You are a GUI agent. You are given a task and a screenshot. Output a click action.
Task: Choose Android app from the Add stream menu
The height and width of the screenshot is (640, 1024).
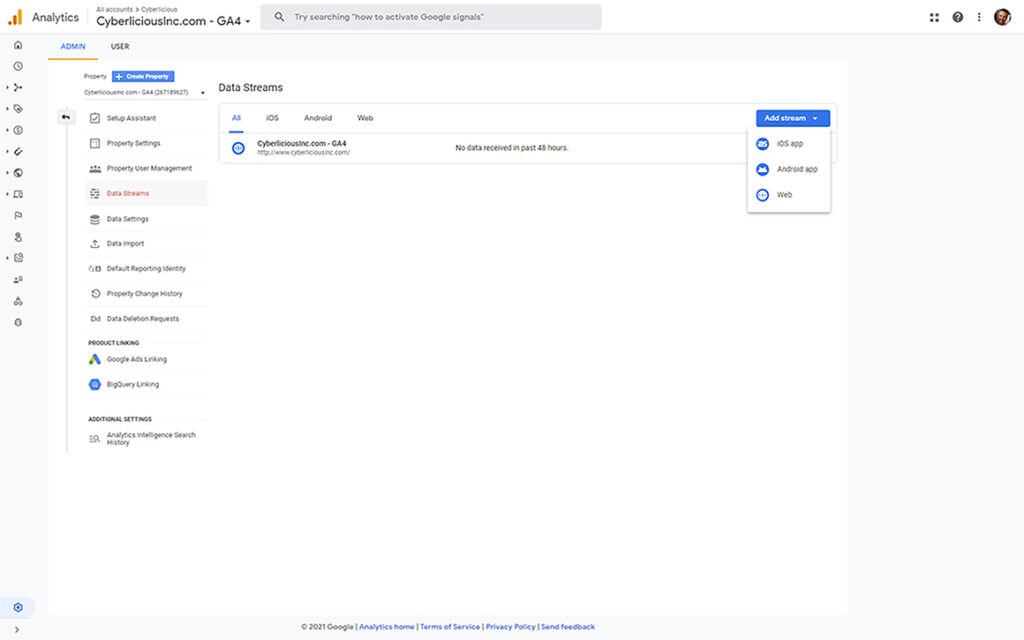tap(789, 169)
